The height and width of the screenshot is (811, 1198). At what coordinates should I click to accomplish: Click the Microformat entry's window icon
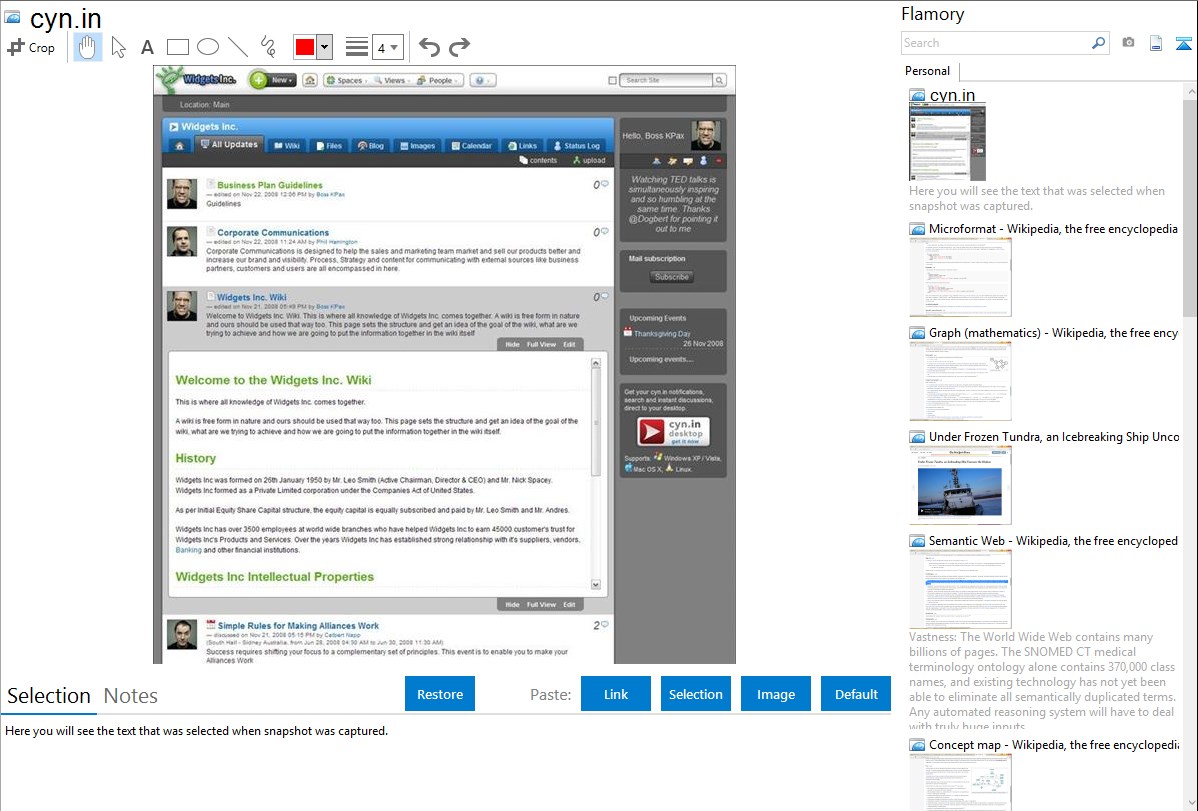[918, 229]
